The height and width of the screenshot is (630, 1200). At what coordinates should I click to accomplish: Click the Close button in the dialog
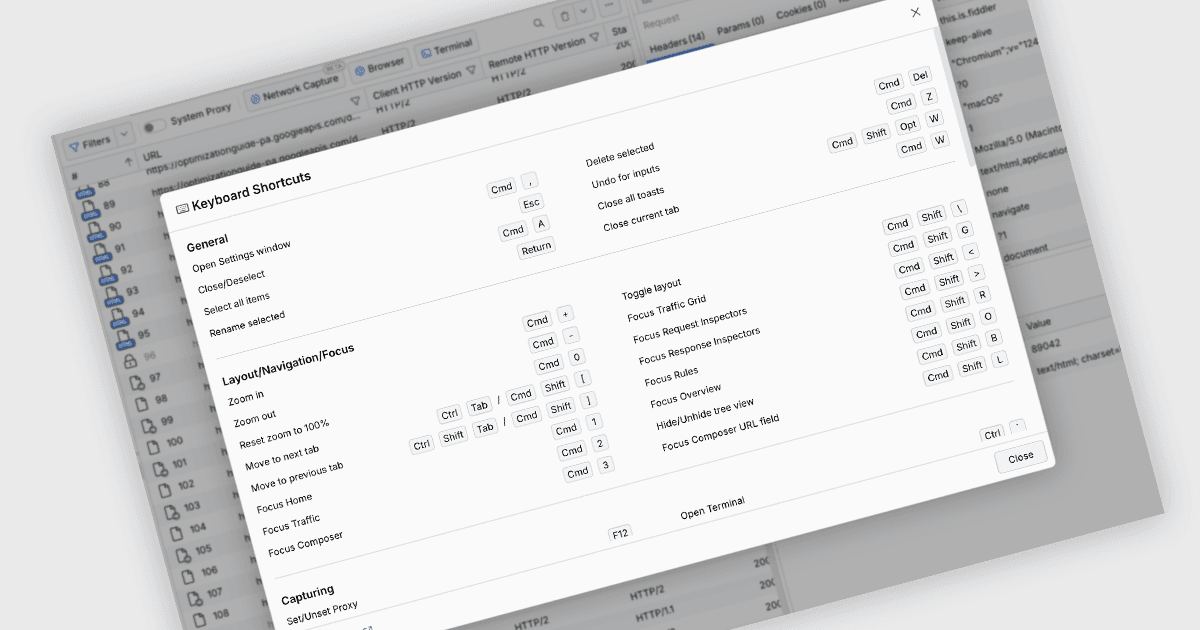[1021, 457]
